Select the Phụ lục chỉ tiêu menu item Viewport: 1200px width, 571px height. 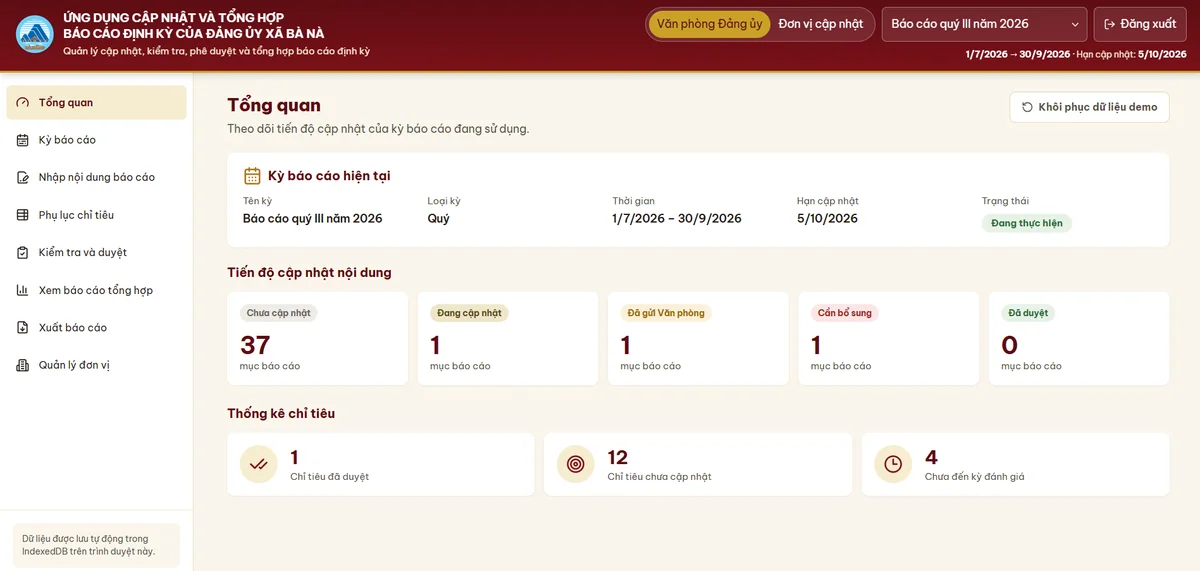(96, 215)
